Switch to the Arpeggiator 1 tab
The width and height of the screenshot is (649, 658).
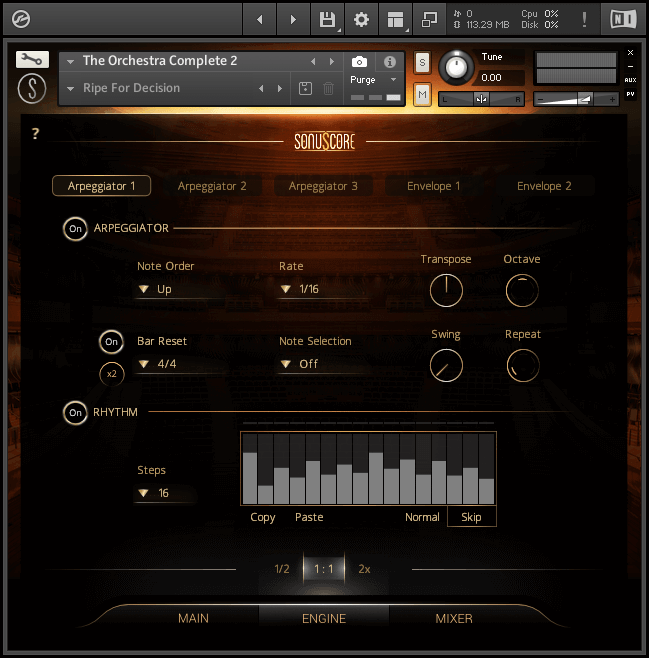click(x=102, y=186)
